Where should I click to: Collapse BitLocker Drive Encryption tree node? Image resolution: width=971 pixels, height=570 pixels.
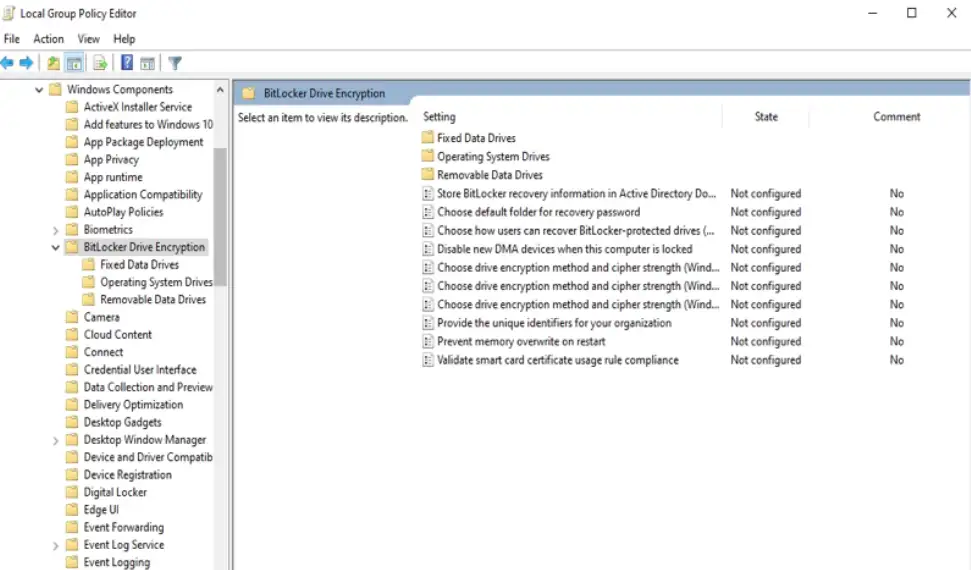point(56,247)
